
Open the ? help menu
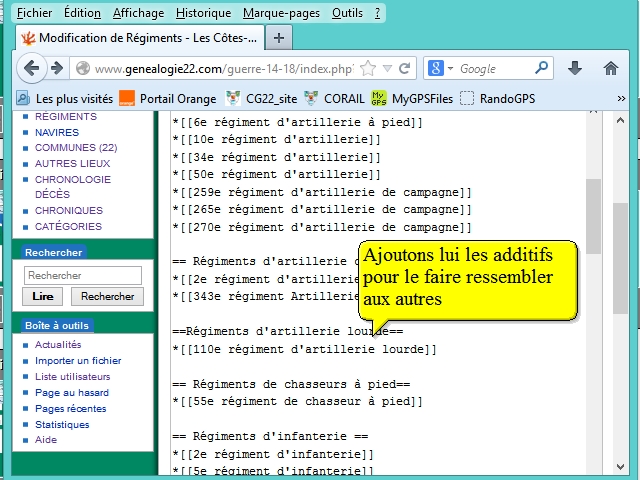378,13
